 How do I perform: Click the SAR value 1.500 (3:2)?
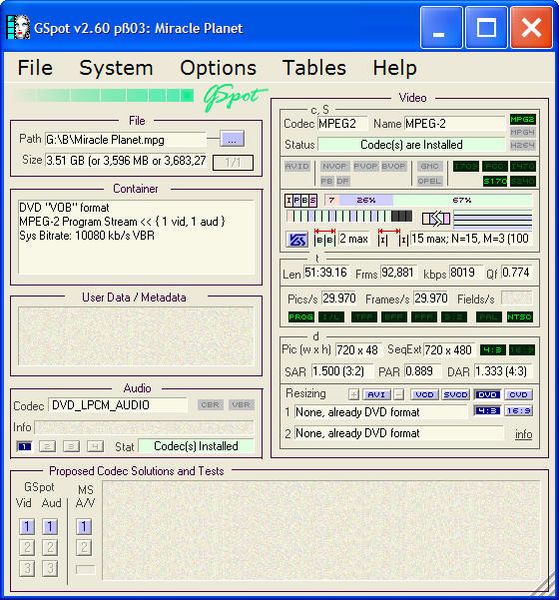pyautogui.click(x=343, y=371)
